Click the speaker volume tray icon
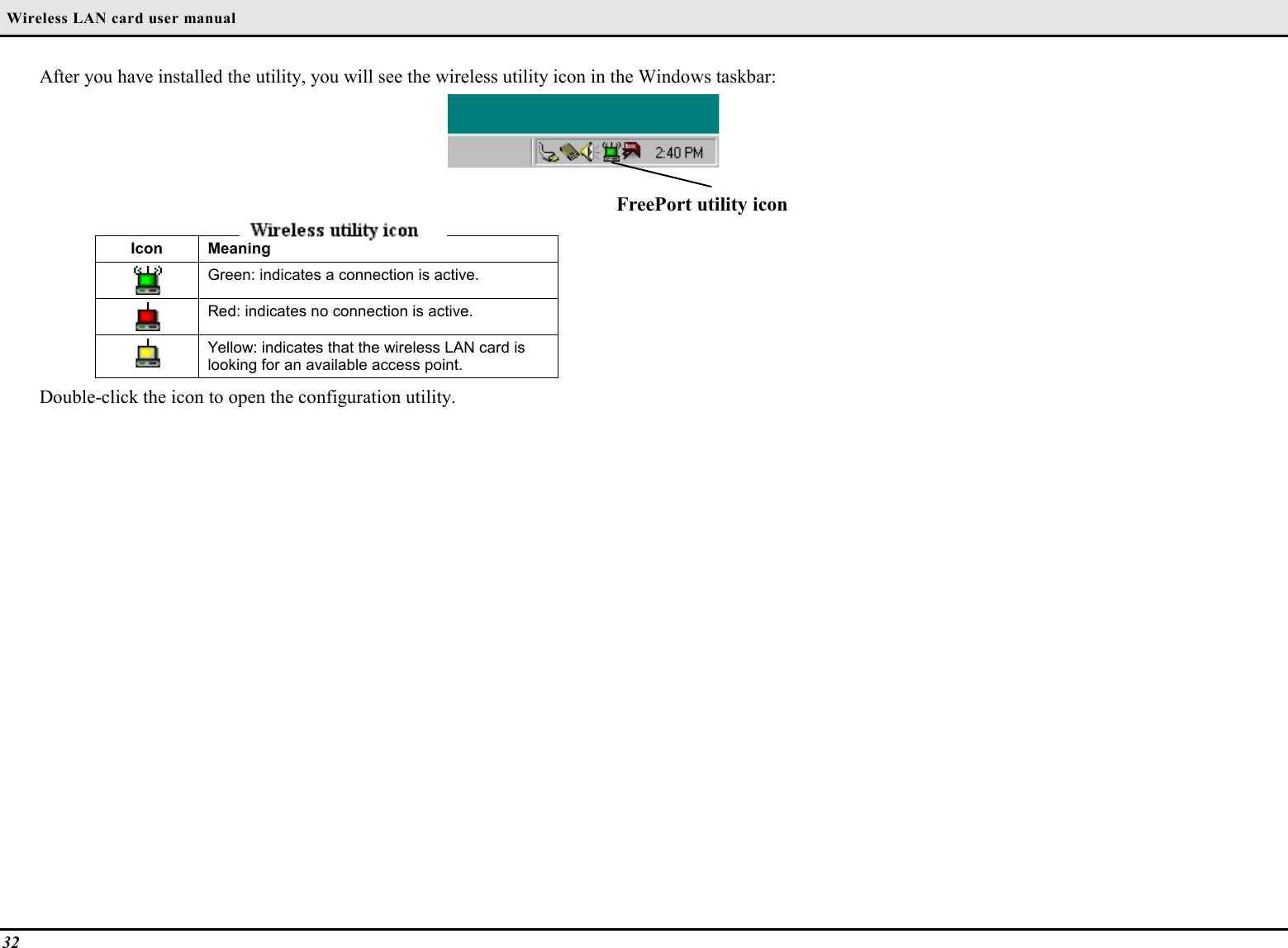Screen dimensions: 1288x948 coord(588,152)
